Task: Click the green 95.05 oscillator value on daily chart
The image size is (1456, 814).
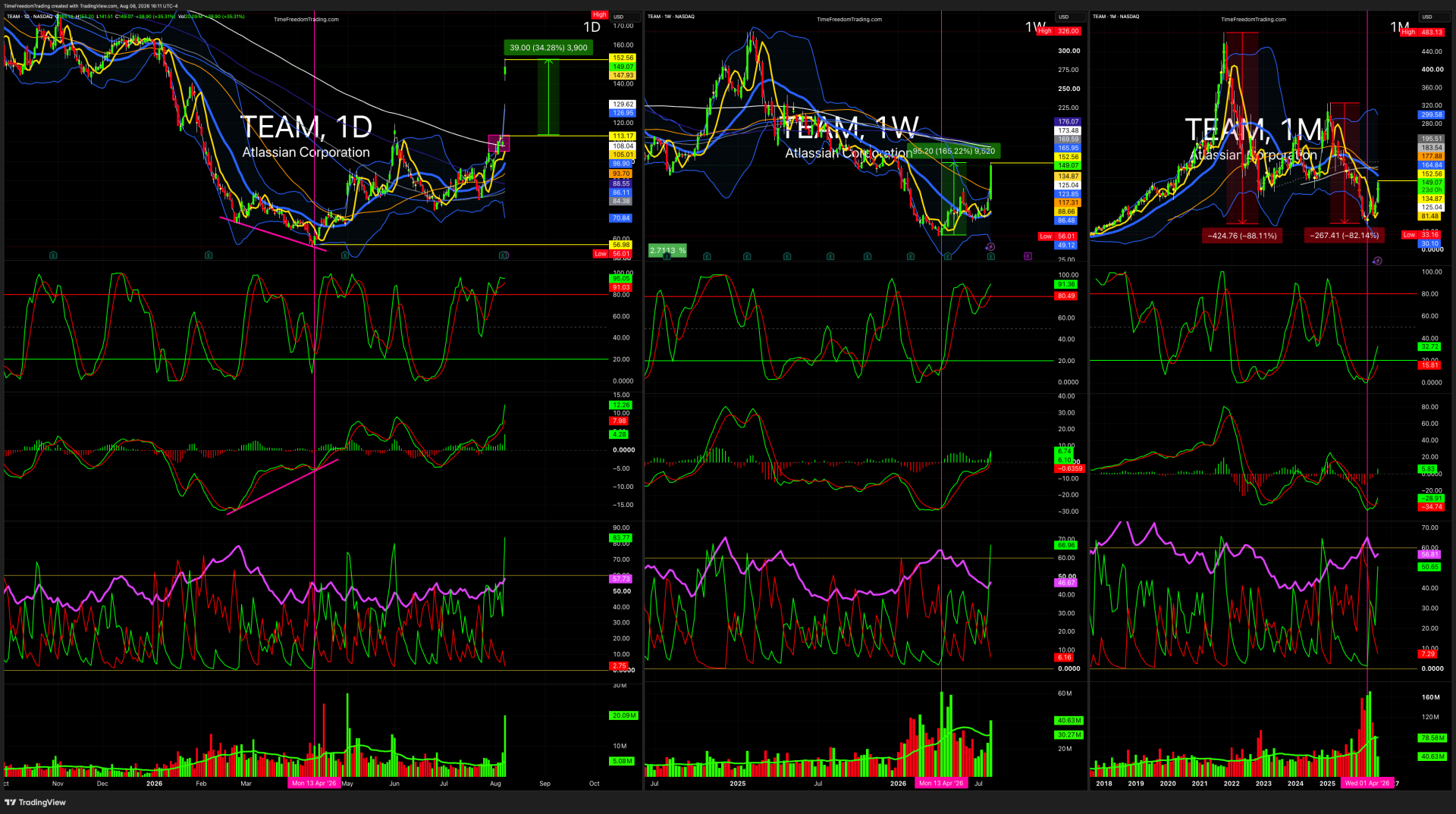Action: coord(621,279)
